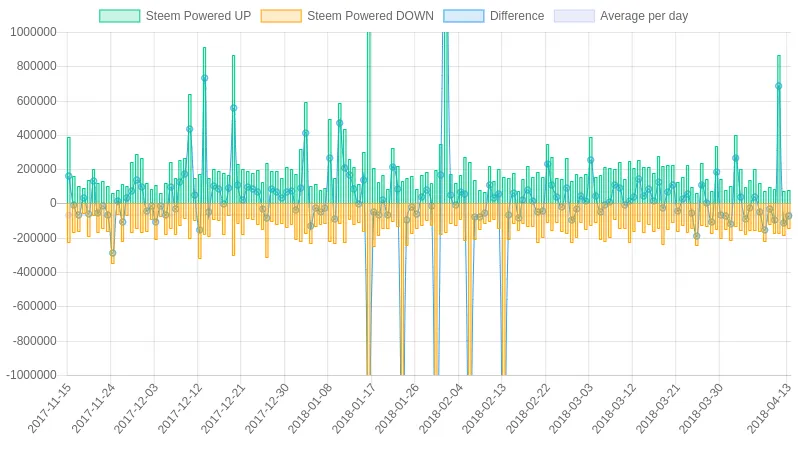The image size is (798, 450).
Task: Click the 2018-03-21 date label
Action: pyautogui.click(x=659, y=408)
